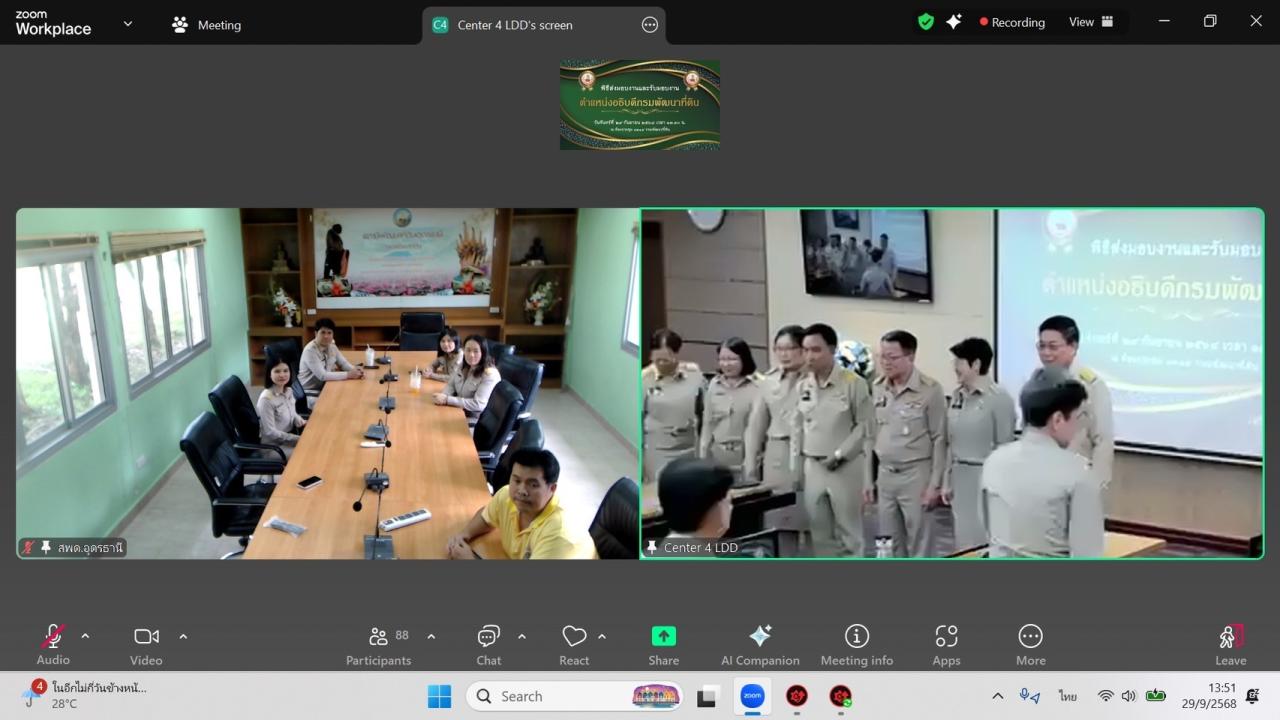Unmute the microphone with the Audio button
1280x720 pixels.
coord(53,644)
